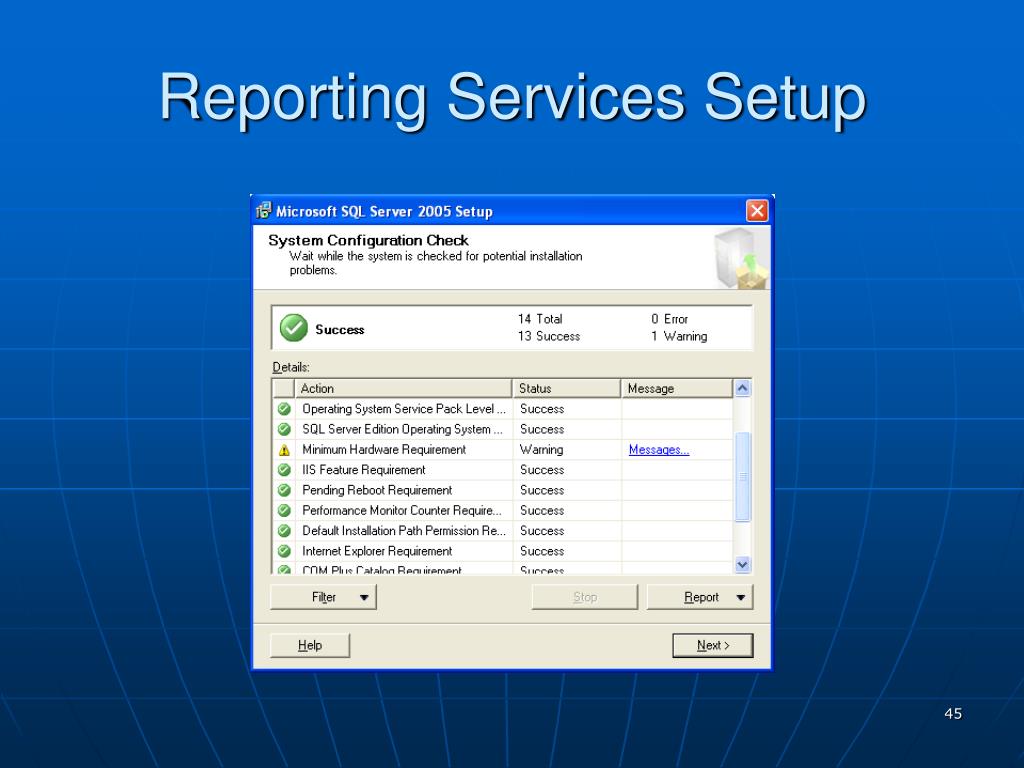Select the Operating System Service Pack Level row
The image size is (1024, 768).
(x=502, y=409)
